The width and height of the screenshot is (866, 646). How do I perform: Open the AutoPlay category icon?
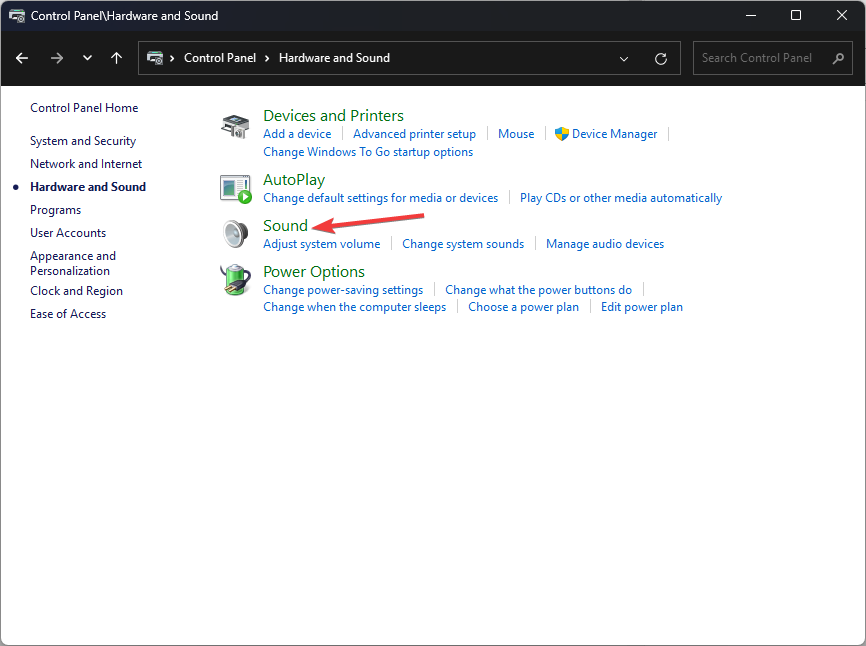(235, 188)
